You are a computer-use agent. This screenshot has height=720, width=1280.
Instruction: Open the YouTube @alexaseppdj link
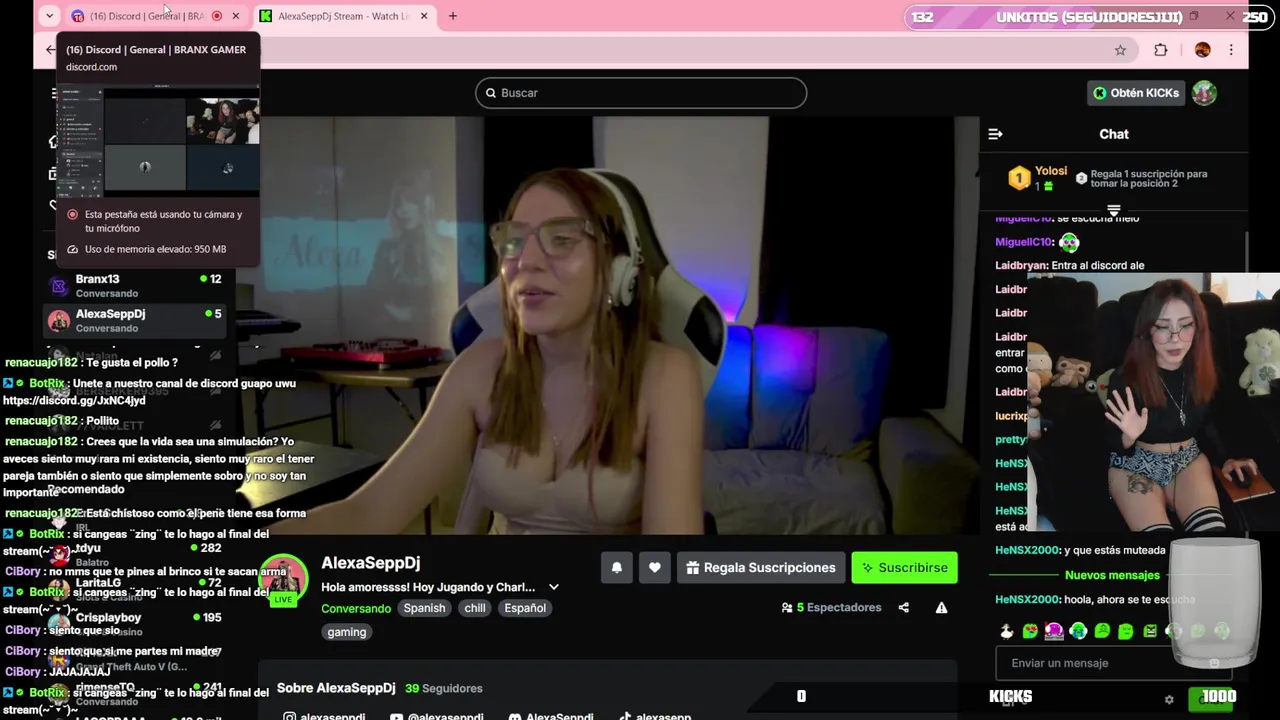click(437, 716)
